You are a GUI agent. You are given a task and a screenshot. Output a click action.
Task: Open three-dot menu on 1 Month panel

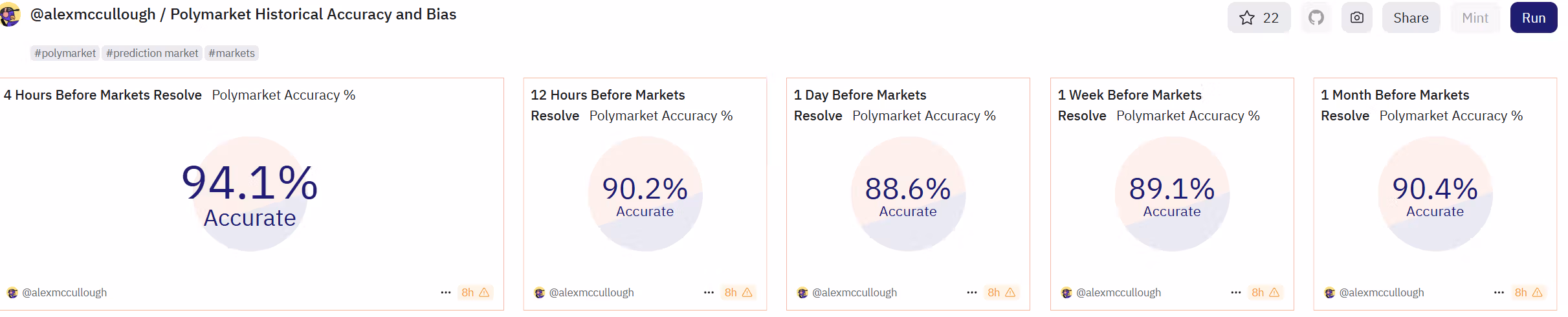1499,292
